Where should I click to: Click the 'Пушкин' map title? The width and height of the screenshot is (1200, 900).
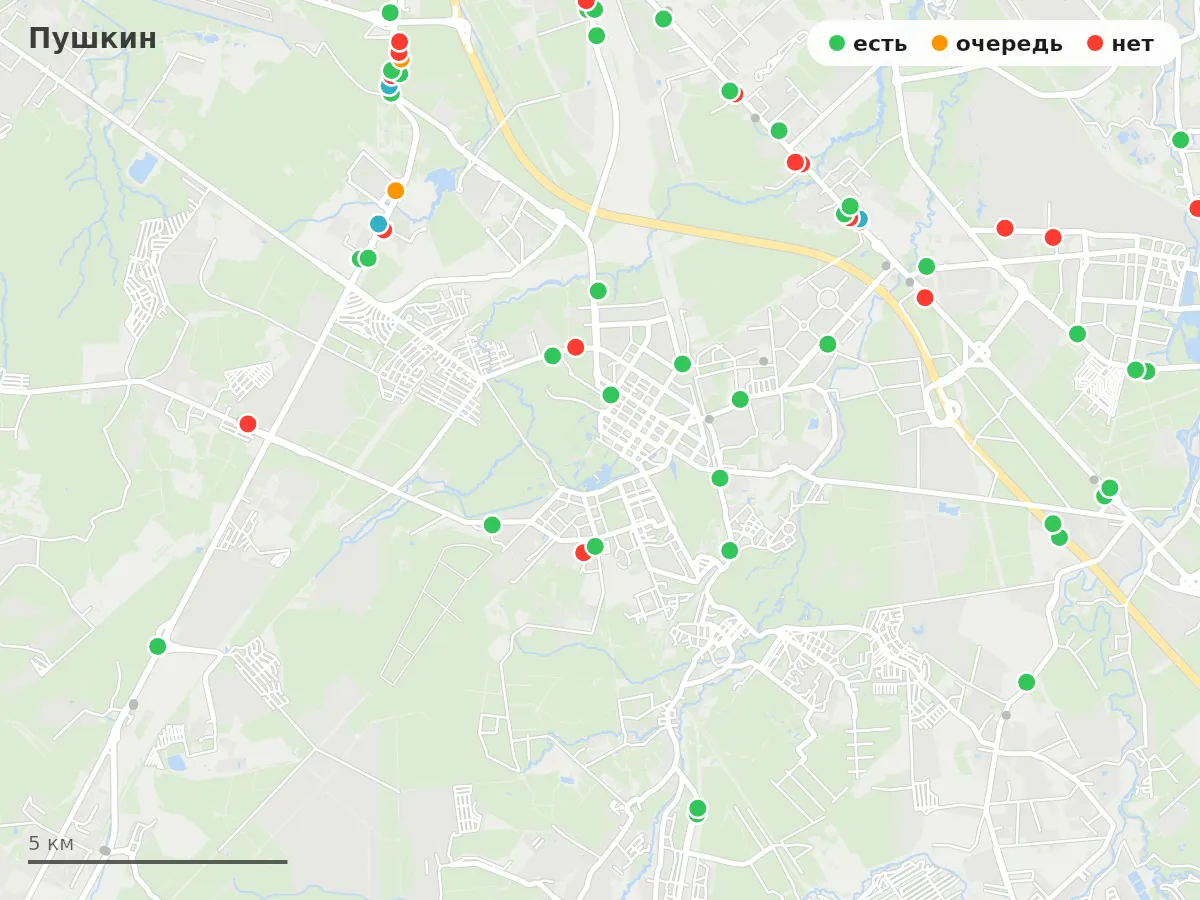(93, 39)
